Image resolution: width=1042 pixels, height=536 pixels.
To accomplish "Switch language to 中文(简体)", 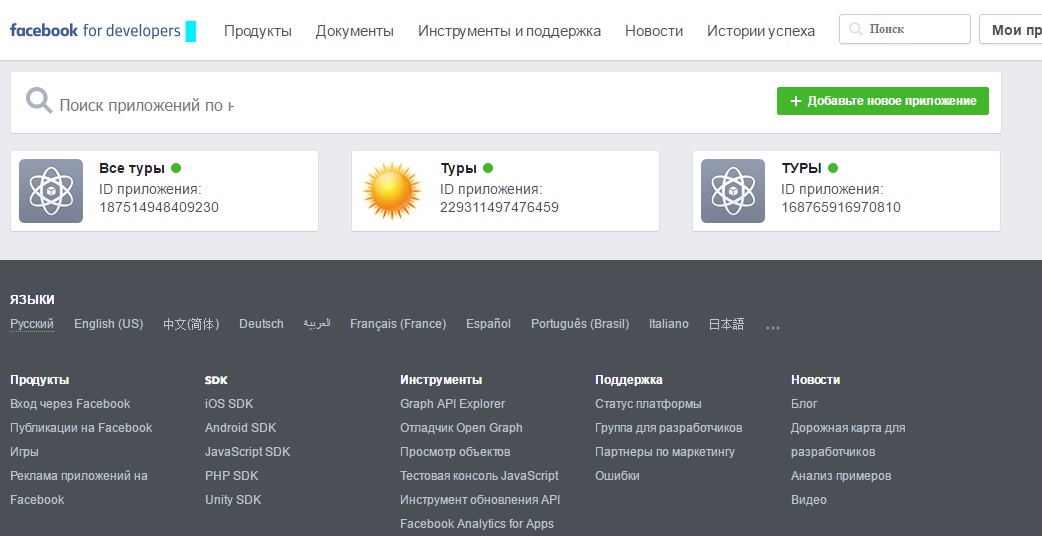I will point(191,324).
